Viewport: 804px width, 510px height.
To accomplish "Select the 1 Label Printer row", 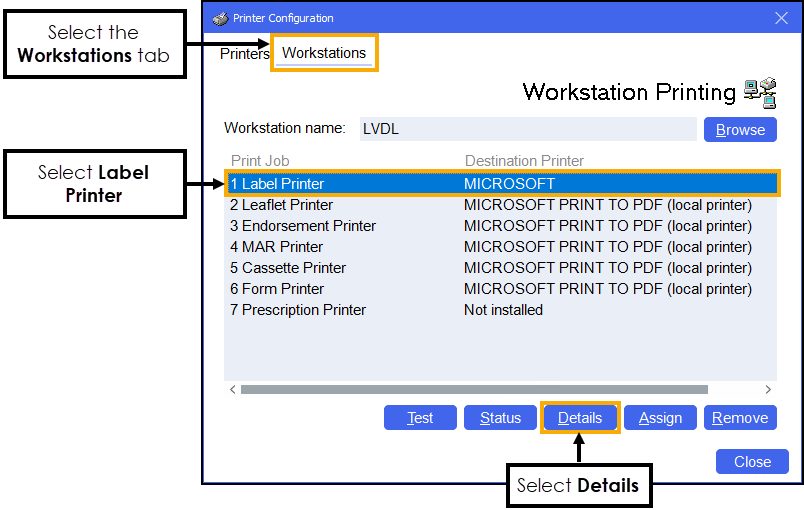I will [500, 184].
